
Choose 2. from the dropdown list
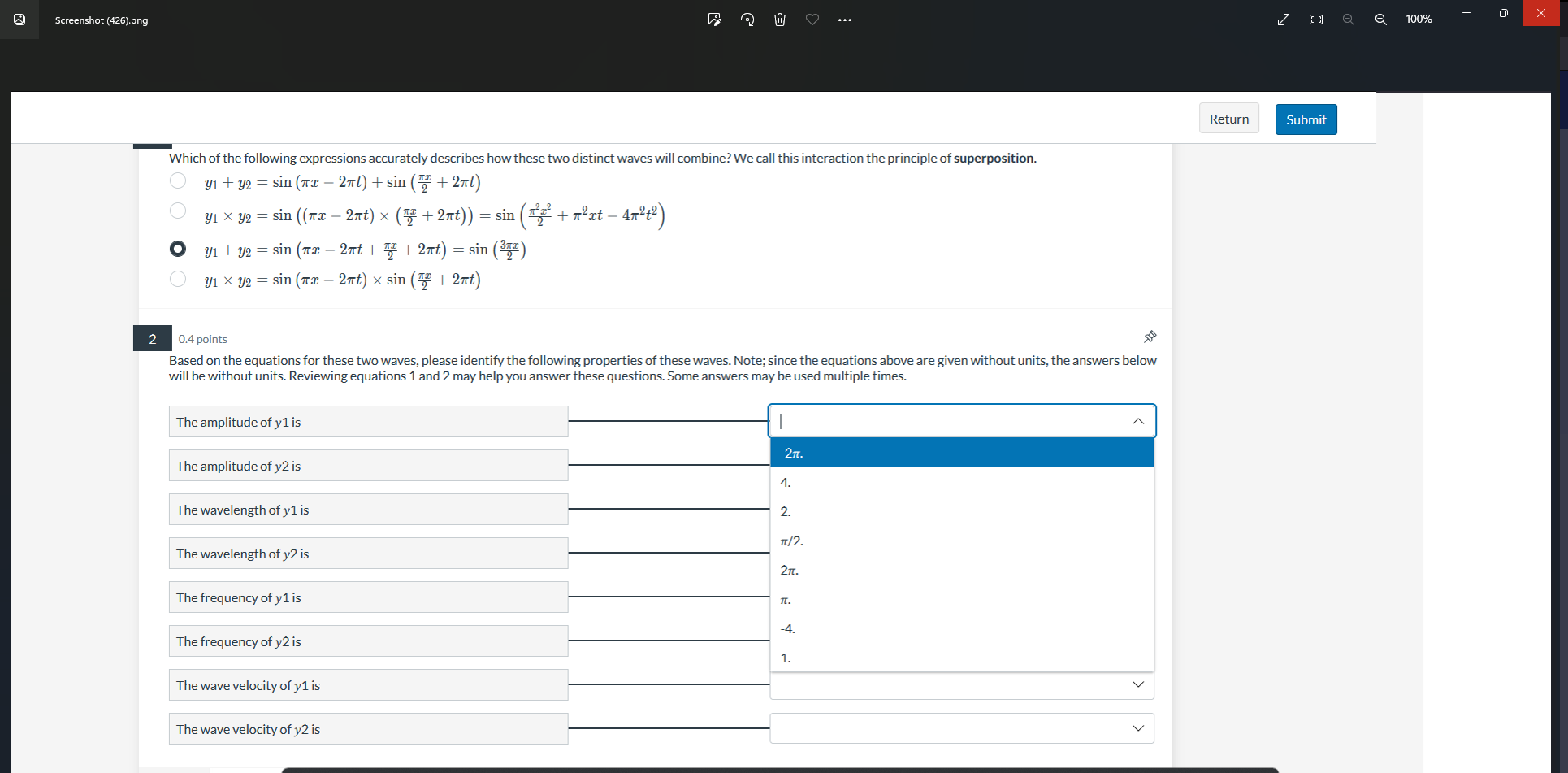(x=962, y=511)
